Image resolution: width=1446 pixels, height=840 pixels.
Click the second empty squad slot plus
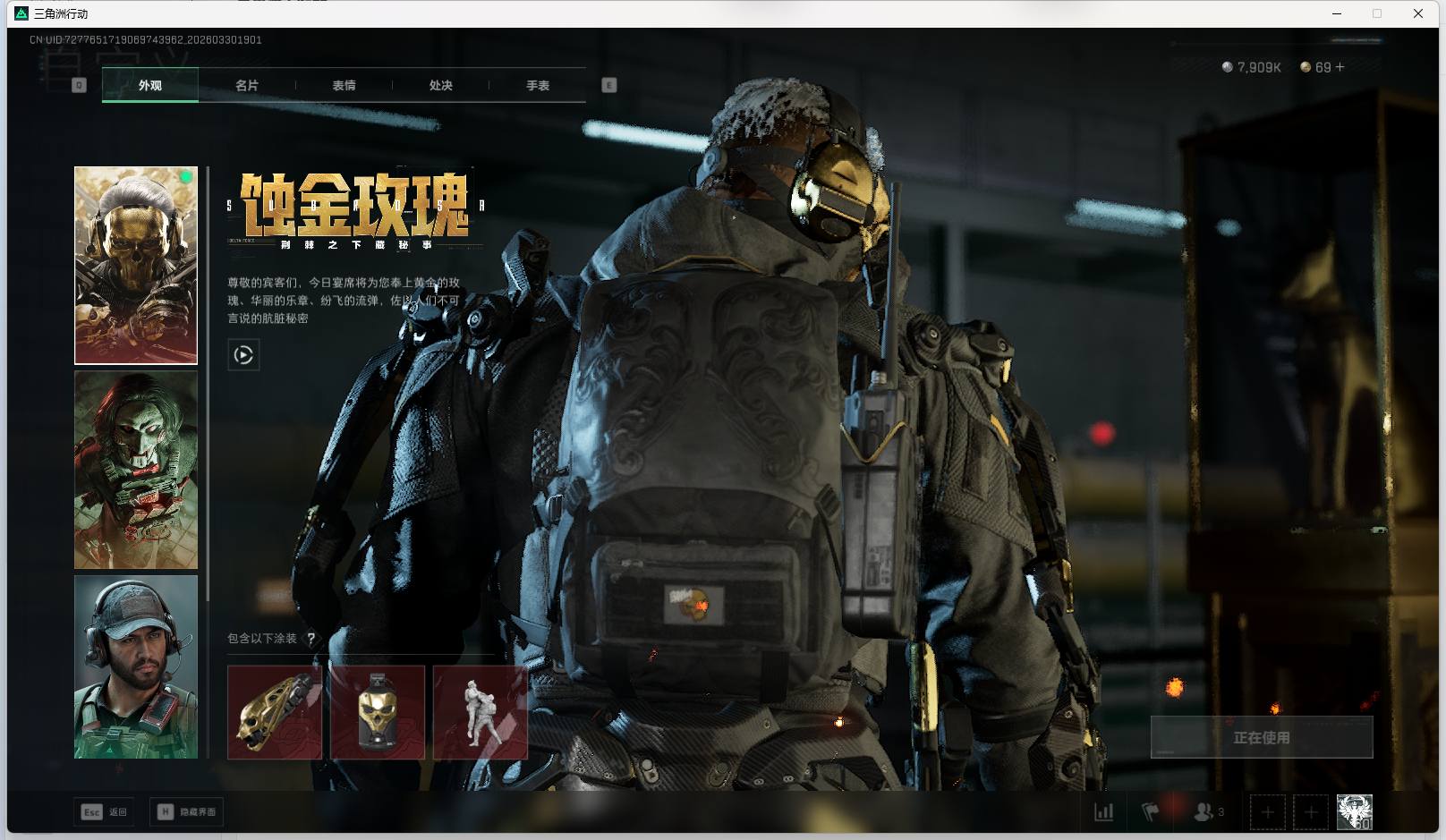click(1311, 812)
